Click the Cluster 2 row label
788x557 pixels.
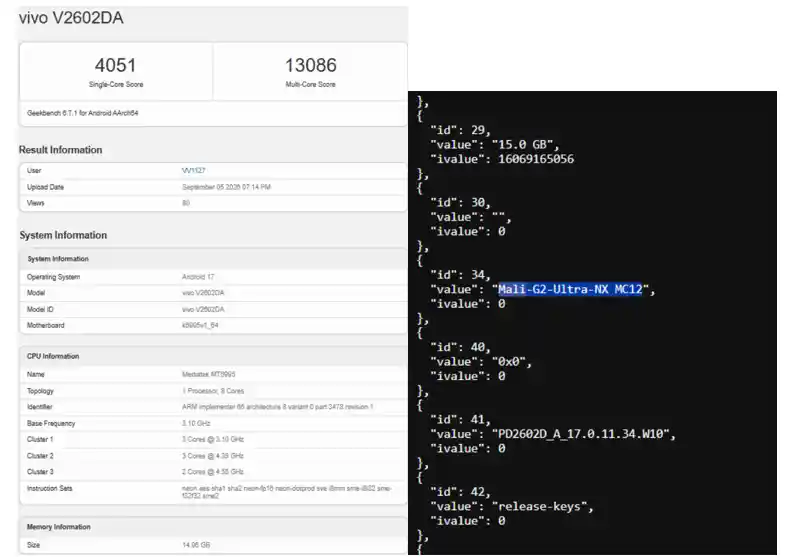pyautogui.click(x=40, y=456)
